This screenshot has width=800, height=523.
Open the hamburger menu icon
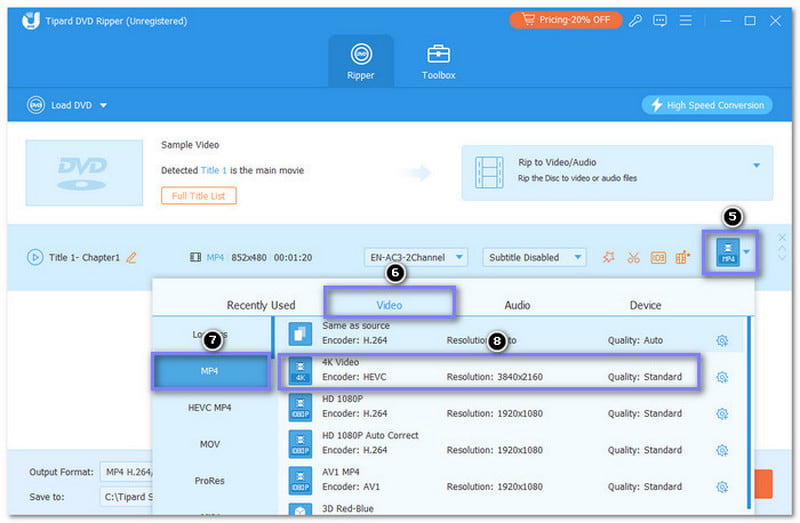tap(685, 20)
